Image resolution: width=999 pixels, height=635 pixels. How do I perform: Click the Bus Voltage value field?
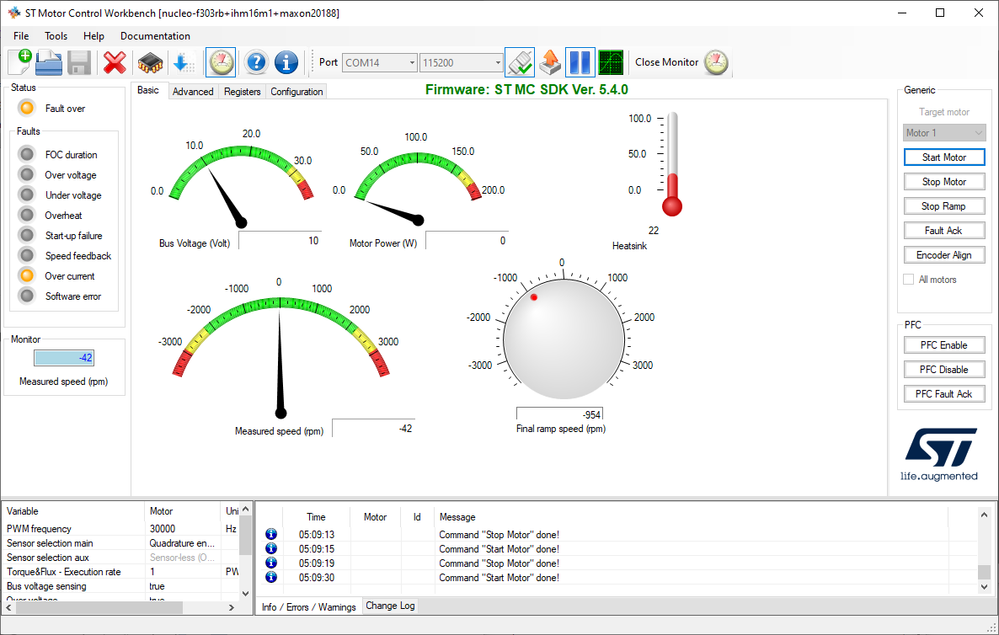pyautogui.click(x=280, y=241)
